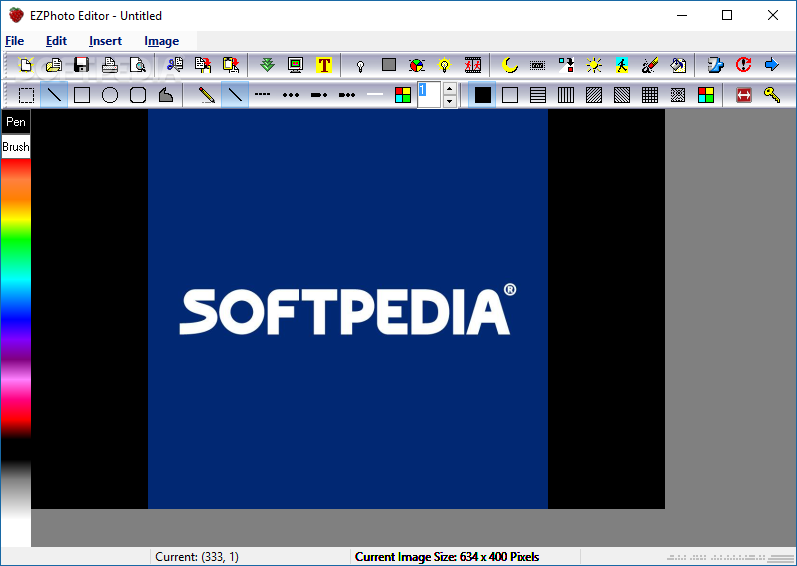This screenshot has height=566, width=797.
Task: Click the red horizontal resize icon
Action: (x=744, y=95)
